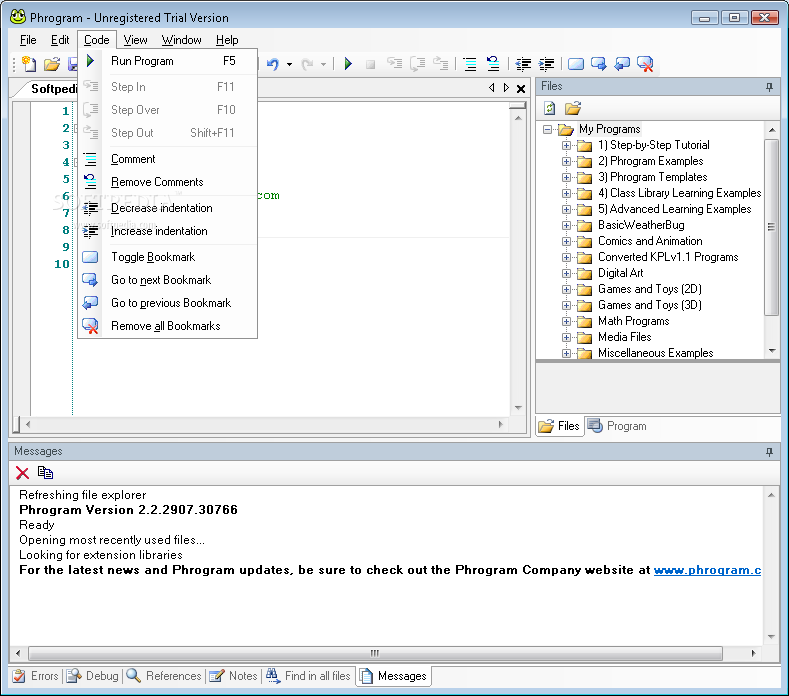Click the Step Out toolbar icon
The height and width of the screenshot is (696, 789).
[x=440, y=63]
